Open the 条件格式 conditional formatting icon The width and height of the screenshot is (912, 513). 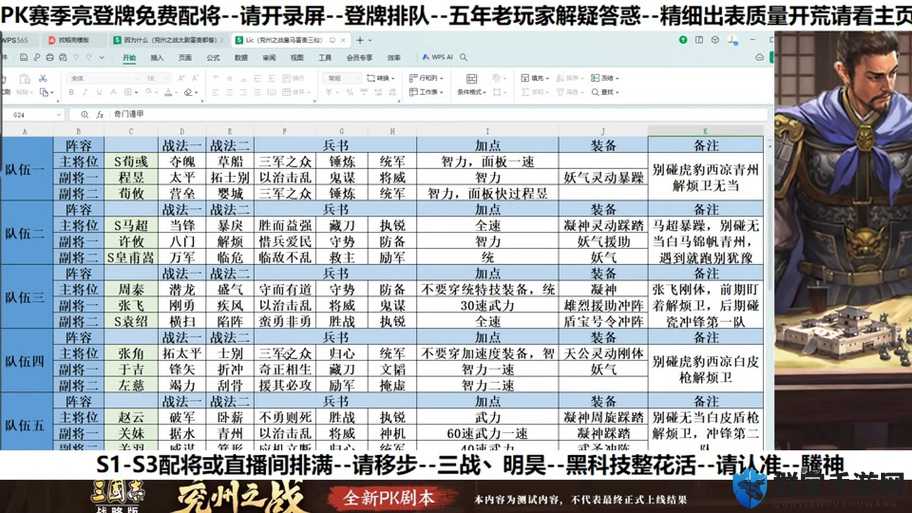coord(472,79)
